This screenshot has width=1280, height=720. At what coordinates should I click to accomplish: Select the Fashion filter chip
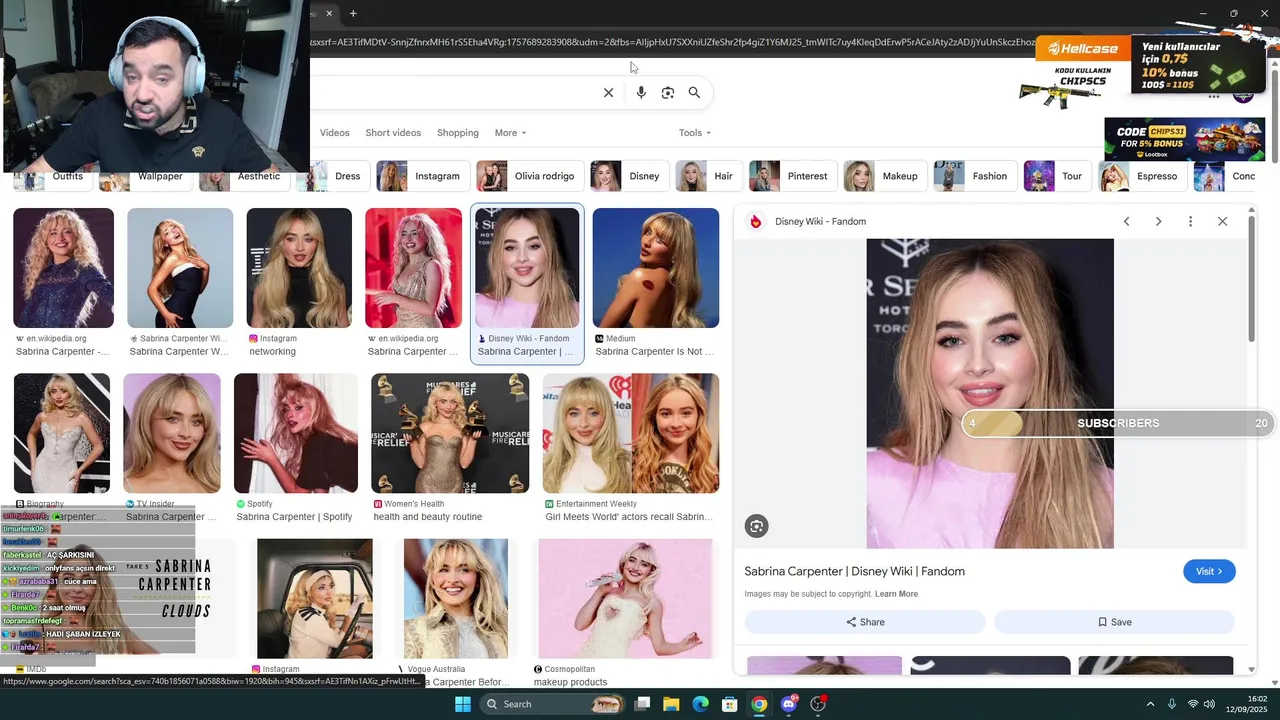[x=974, y=176]
